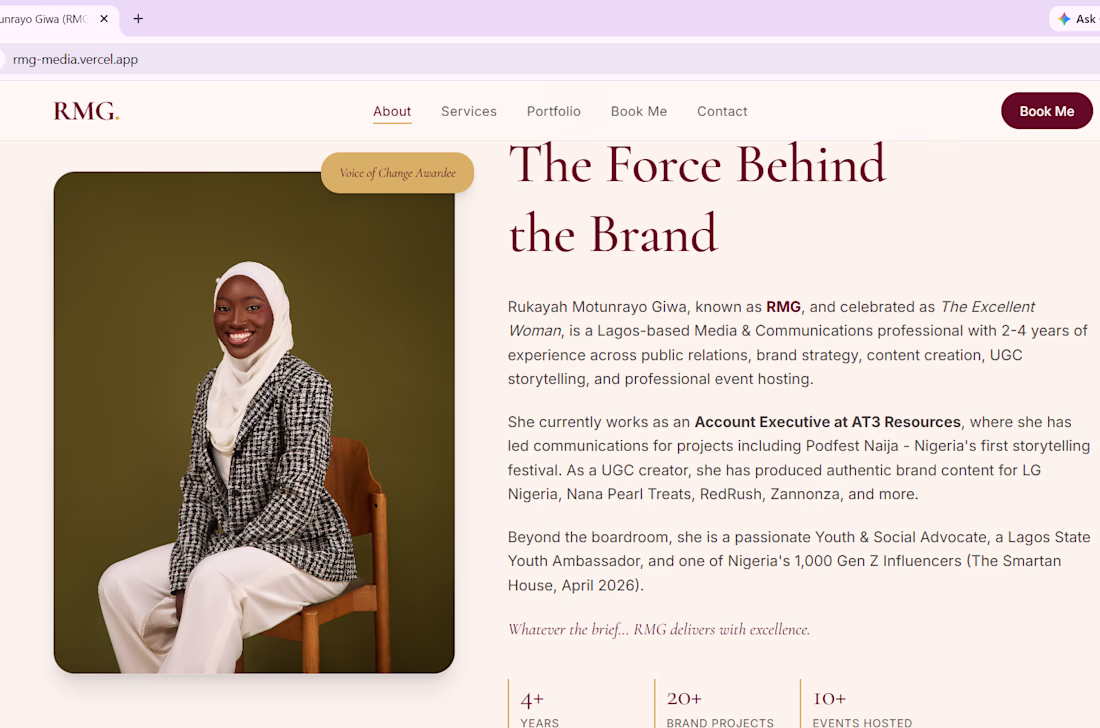Click the portrait photo of Rukayah

(254, 422)
